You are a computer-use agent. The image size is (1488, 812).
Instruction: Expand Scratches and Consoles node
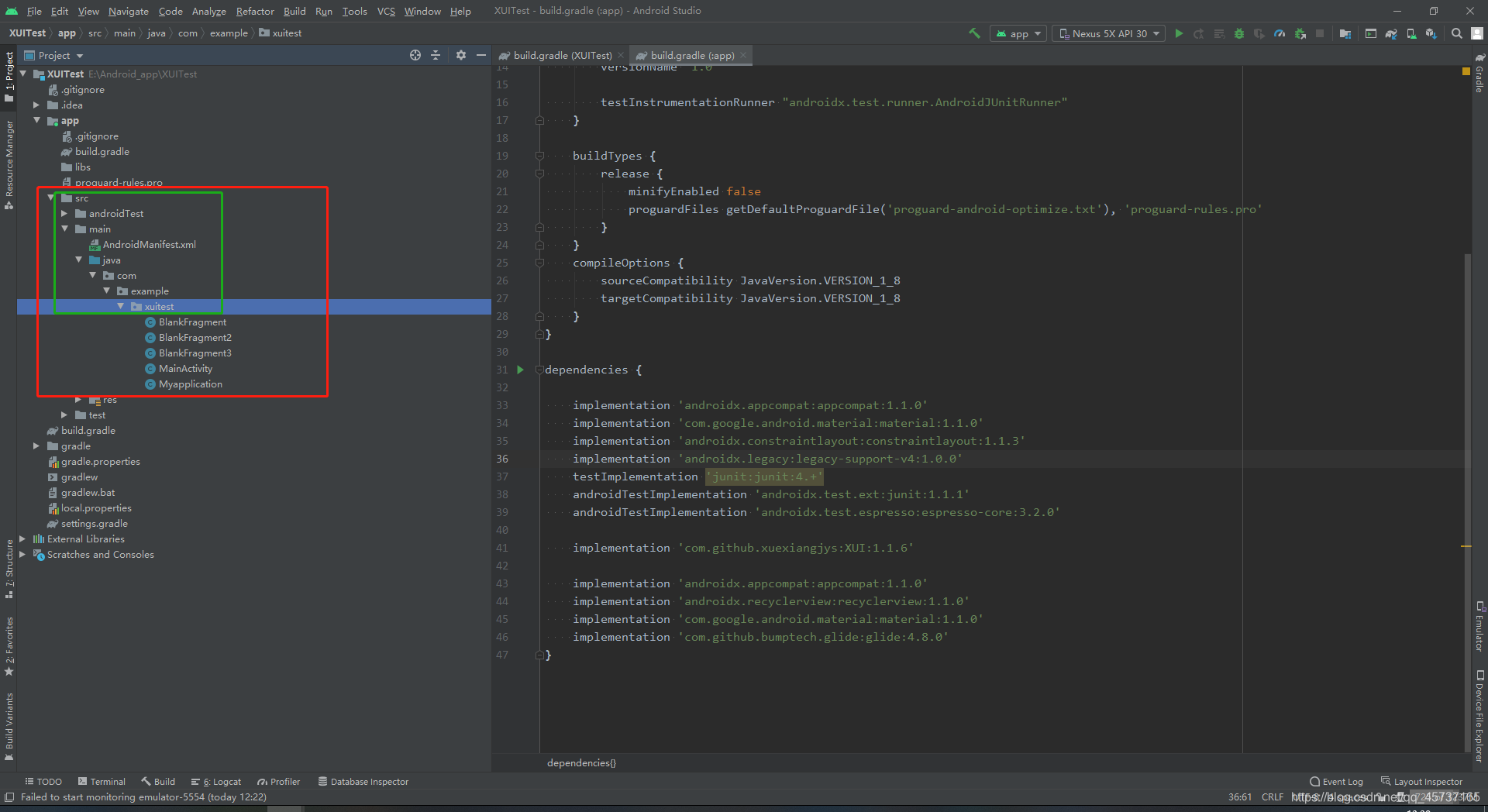[x=22, y=554]
